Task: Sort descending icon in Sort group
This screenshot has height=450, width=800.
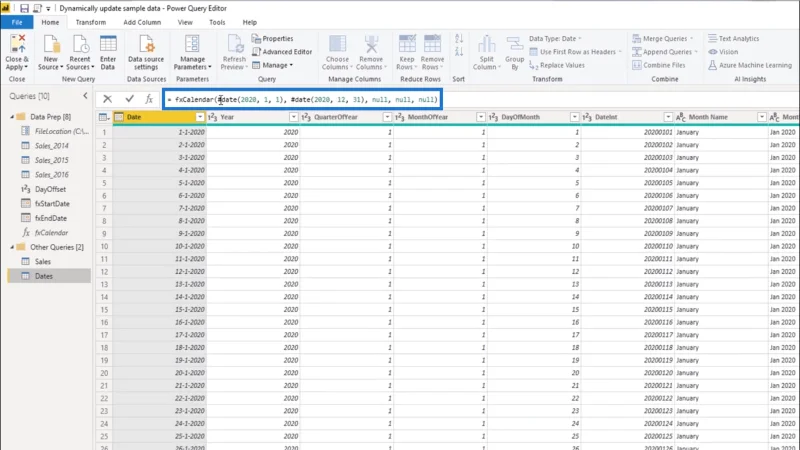Action: tap(459, 52)
